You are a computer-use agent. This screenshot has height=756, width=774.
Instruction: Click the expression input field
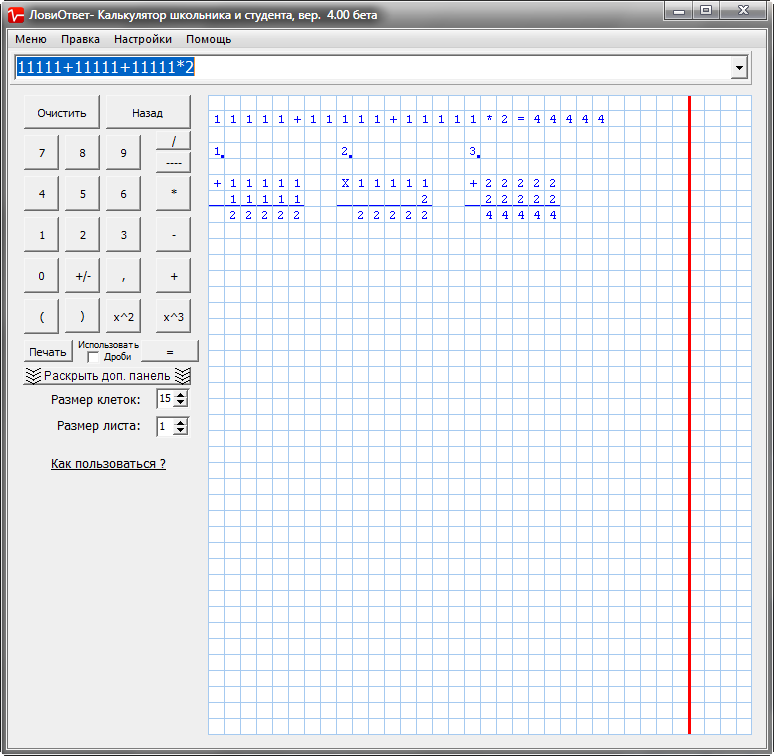click(x=370, y=68)
